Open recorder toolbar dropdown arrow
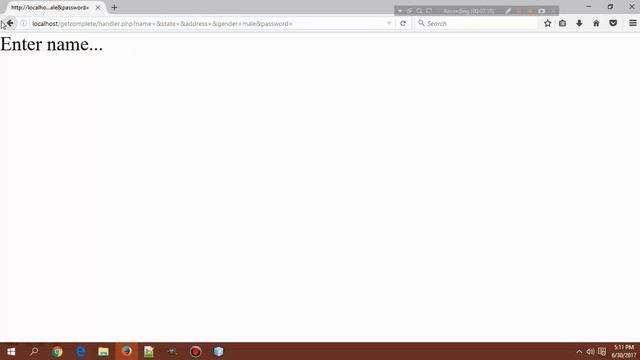Image resolution: width=640 pixels, height=360 pixels. click(400, 11)
